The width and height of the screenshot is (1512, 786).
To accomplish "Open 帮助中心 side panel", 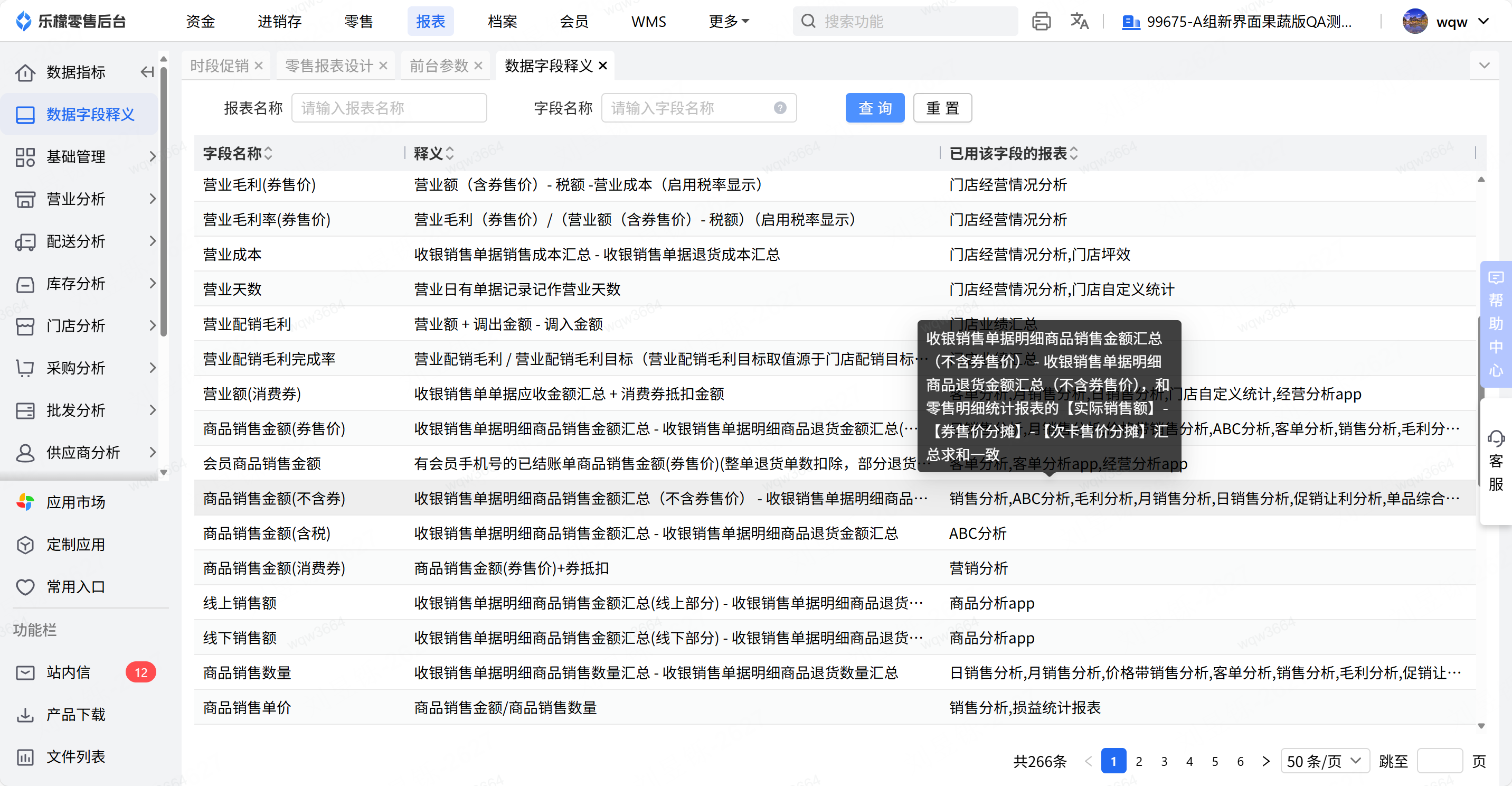I will (1495, 324).
